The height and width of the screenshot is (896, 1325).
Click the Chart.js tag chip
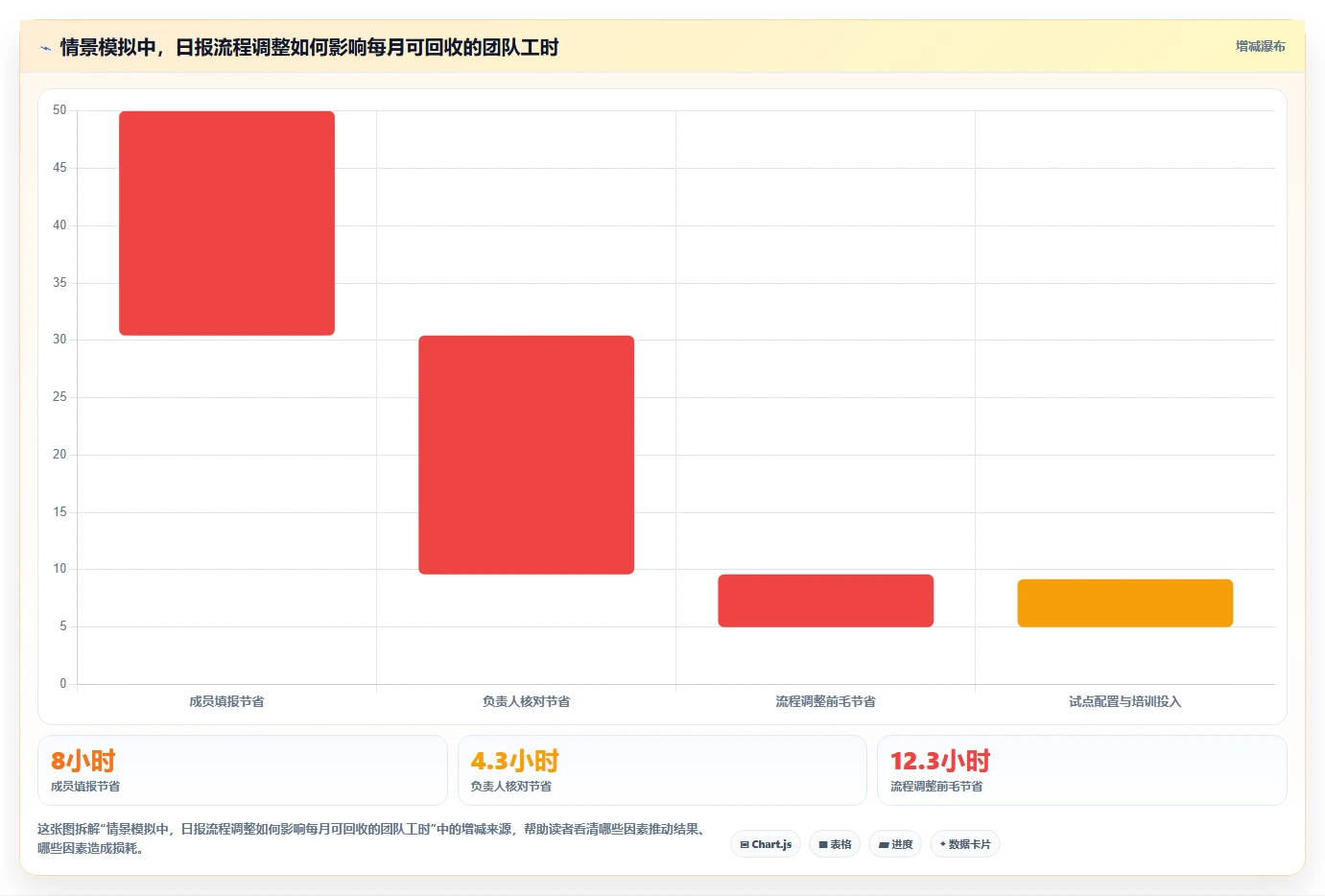click(766, 844)
